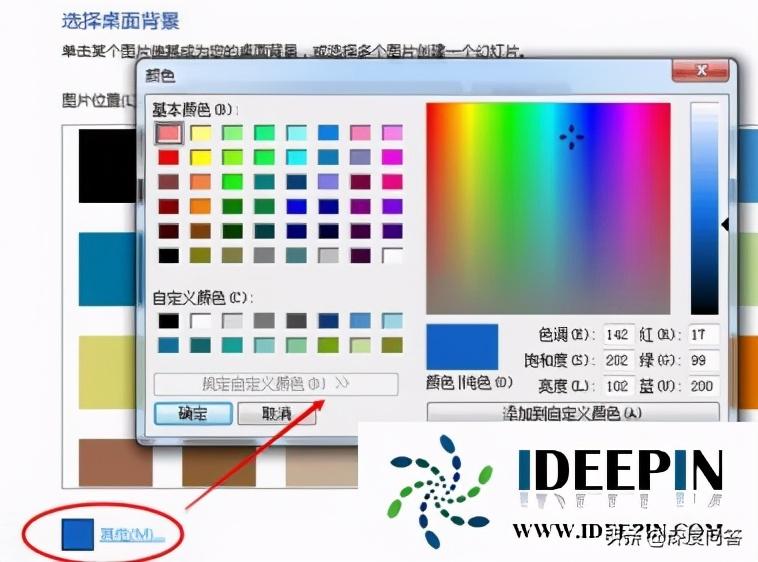Click the 取消 (Cancel) button
Image resolution: width=758 pixels, height=562 pixels.
point(275,414)
